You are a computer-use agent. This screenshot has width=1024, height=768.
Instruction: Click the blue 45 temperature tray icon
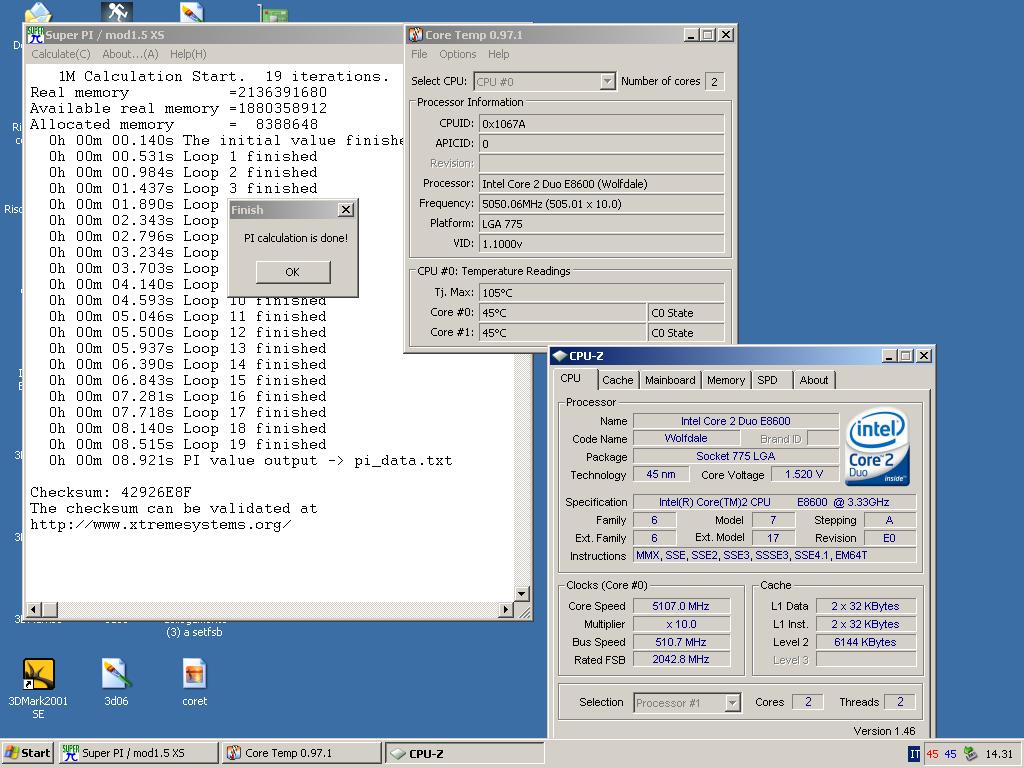(951, 754)
